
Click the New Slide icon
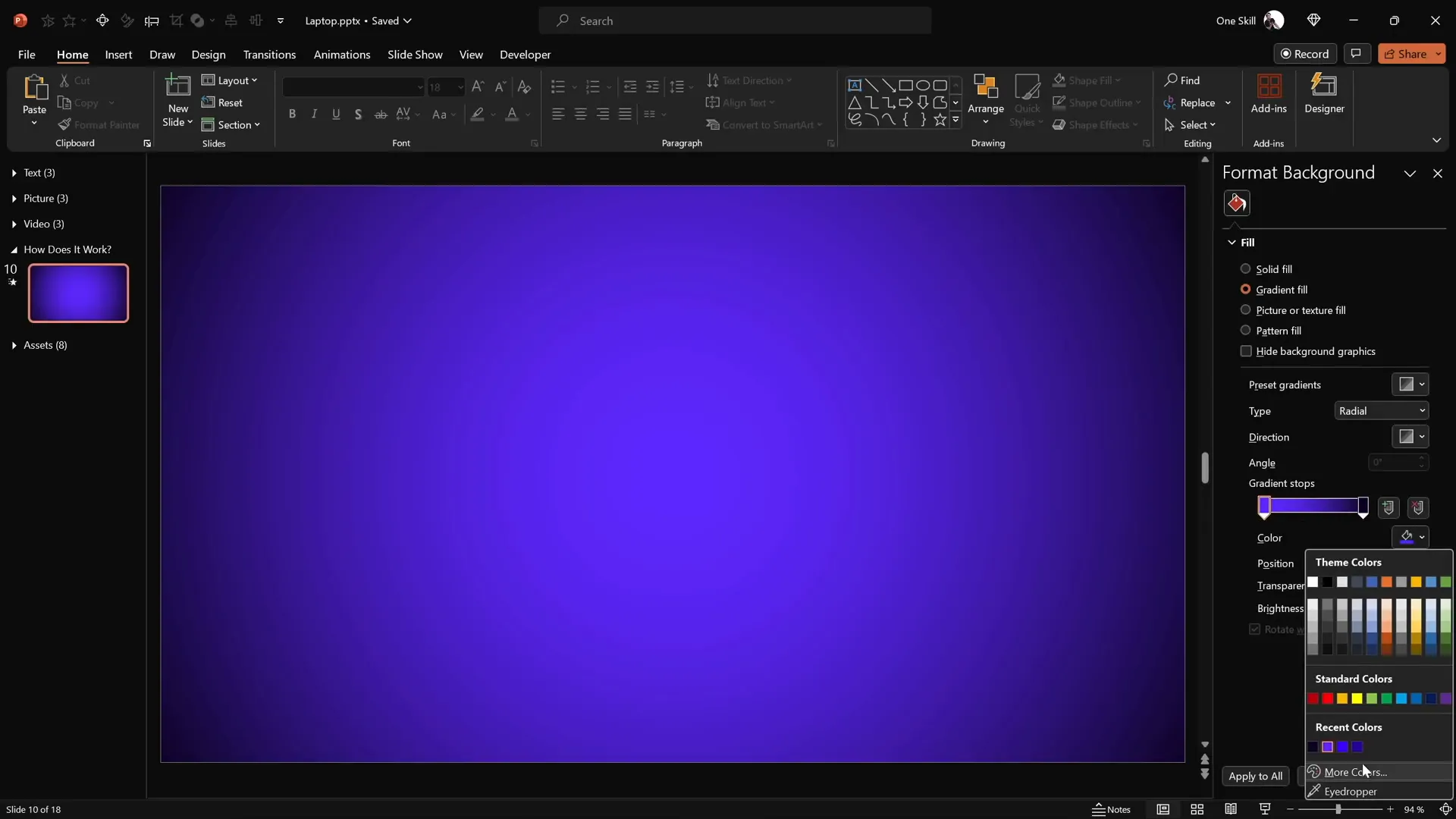point(178,86)
